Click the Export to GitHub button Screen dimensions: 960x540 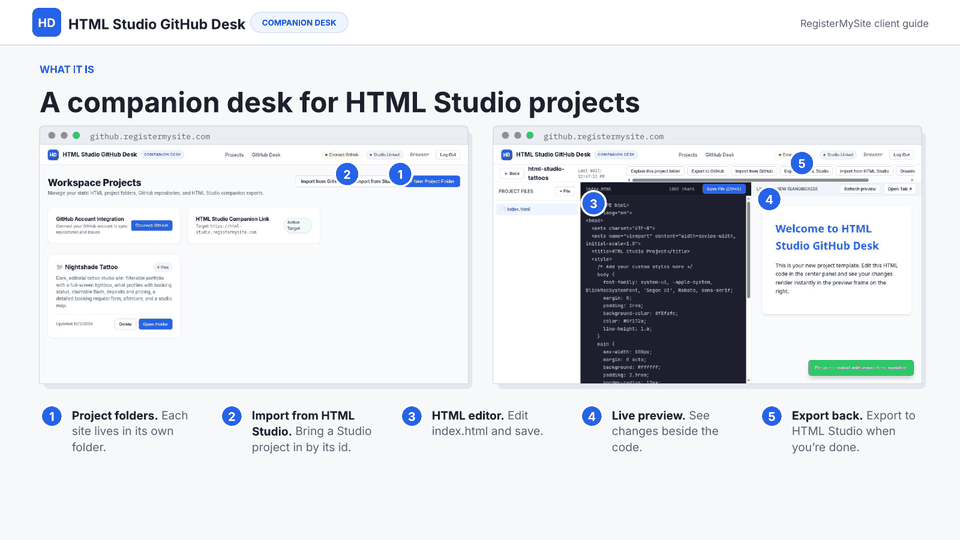pyautogui.click(x=708, y=171)
